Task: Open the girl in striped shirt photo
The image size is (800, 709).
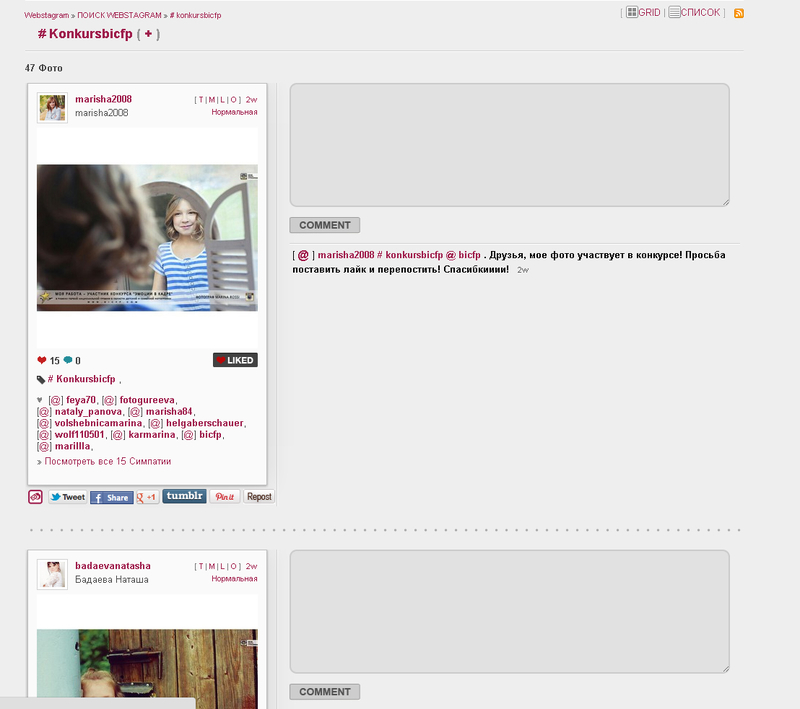Action: (x=147, y=238)
